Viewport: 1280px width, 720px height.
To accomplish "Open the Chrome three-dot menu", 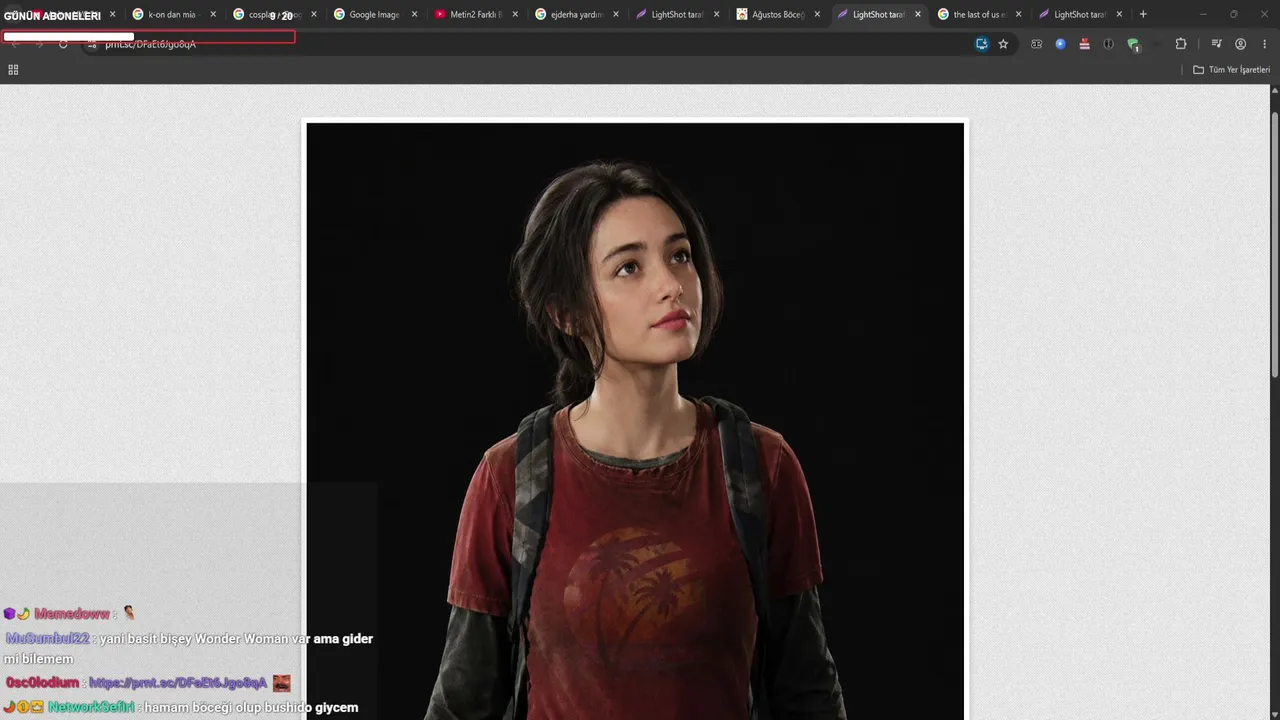I will [x=1264, y=44].
